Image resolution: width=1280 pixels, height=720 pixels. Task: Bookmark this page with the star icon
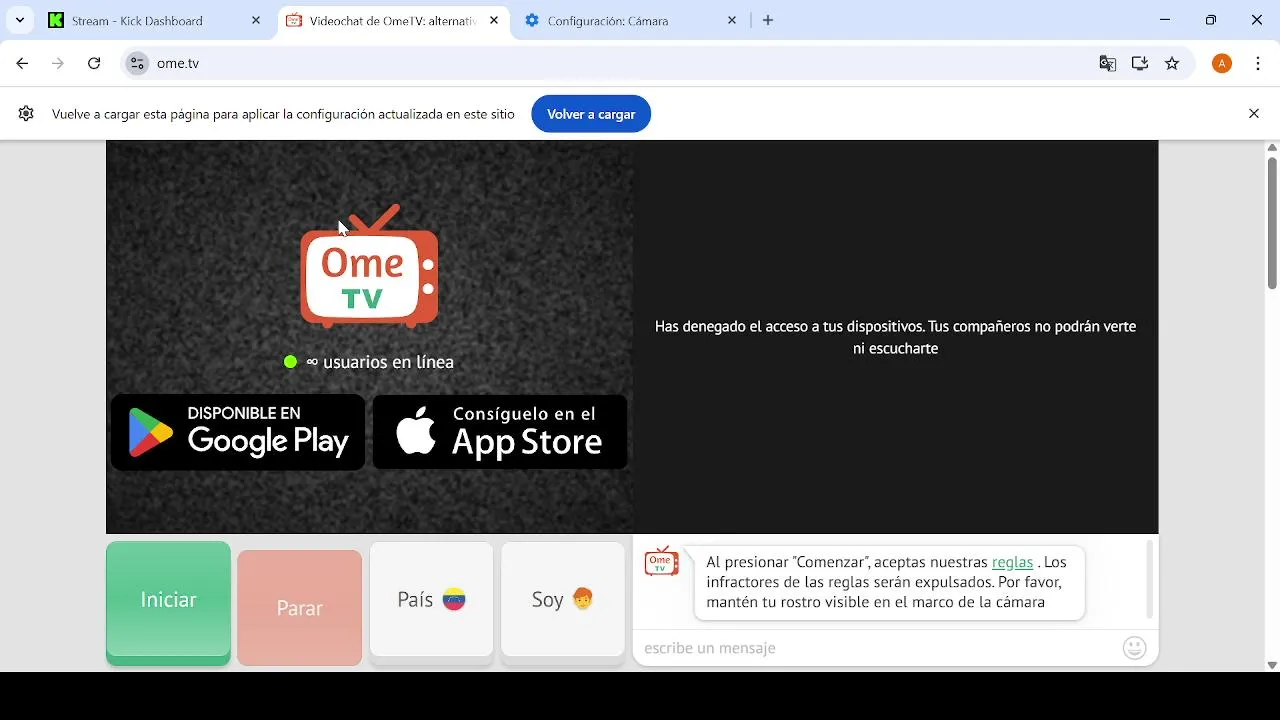click(1173, 64)
